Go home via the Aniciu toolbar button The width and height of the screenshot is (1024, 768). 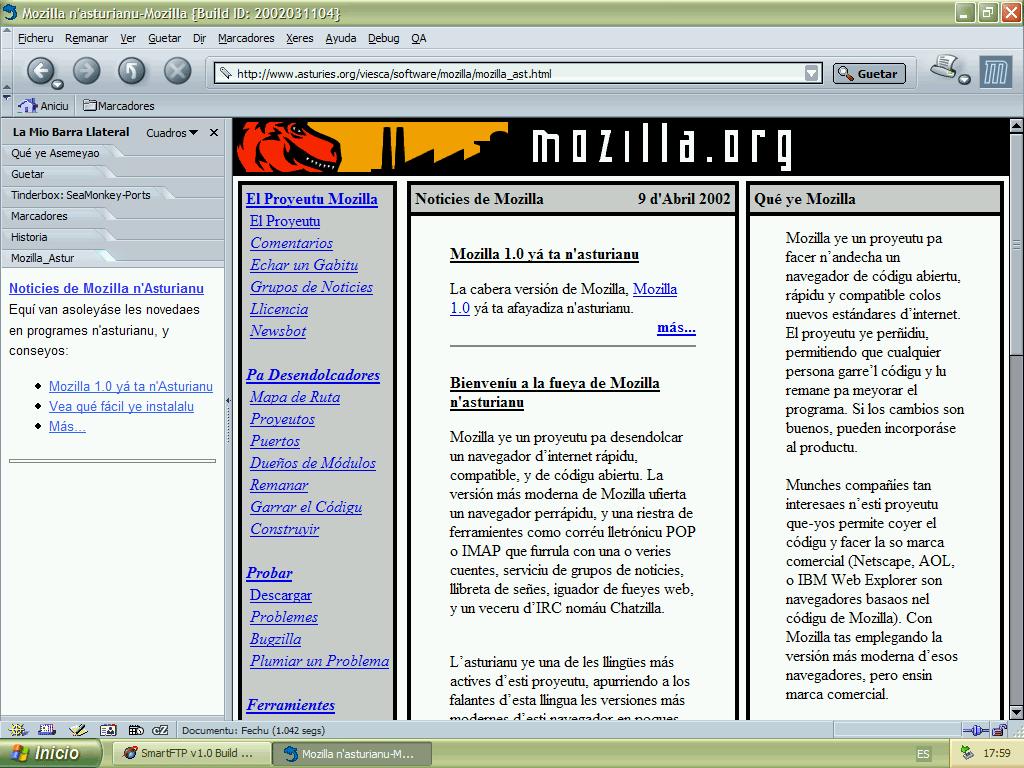tap(43, 106)
